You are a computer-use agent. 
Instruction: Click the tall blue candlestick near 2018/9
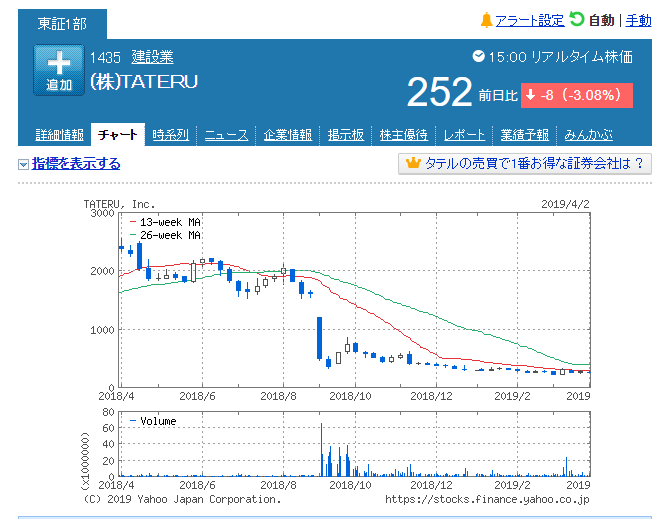[319, 338]
